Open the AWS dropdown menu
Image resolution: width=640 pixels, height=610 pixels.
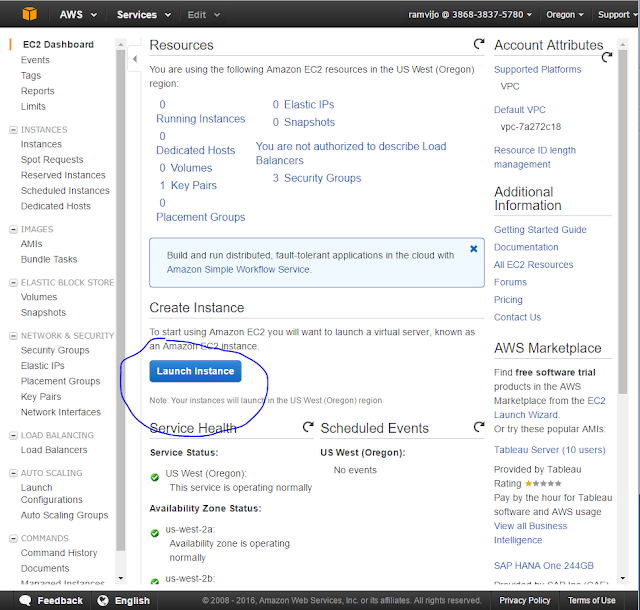coord(78,15)
